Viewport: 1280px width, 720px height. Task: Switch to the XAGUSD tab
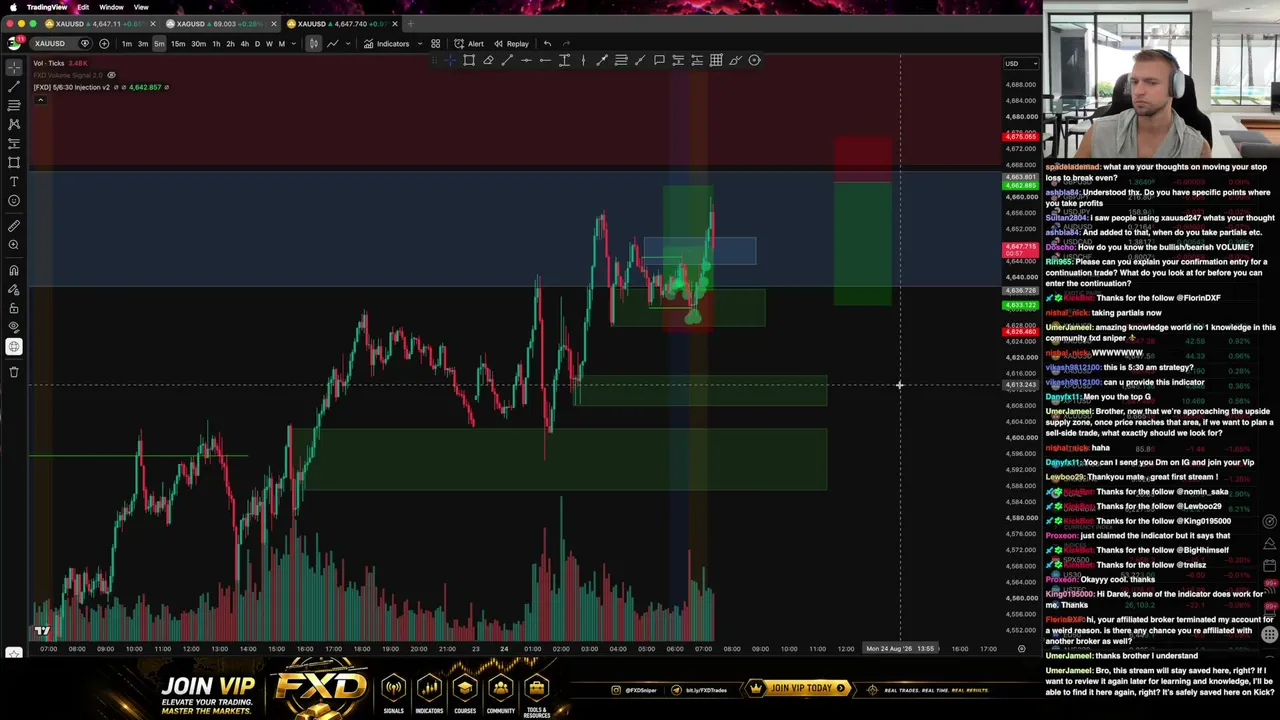[221, 24]
